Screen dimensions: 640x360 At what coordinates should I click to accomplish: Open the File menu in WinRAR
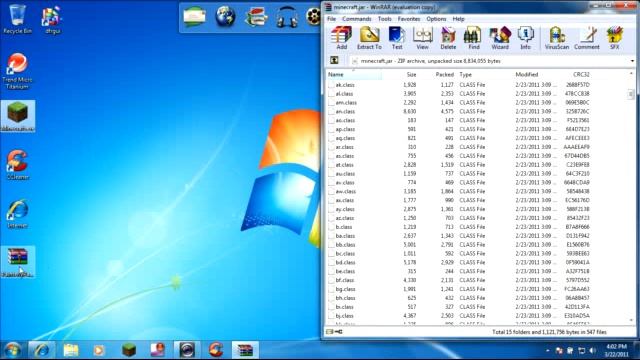pyautogui.click(x=331, y=19)
